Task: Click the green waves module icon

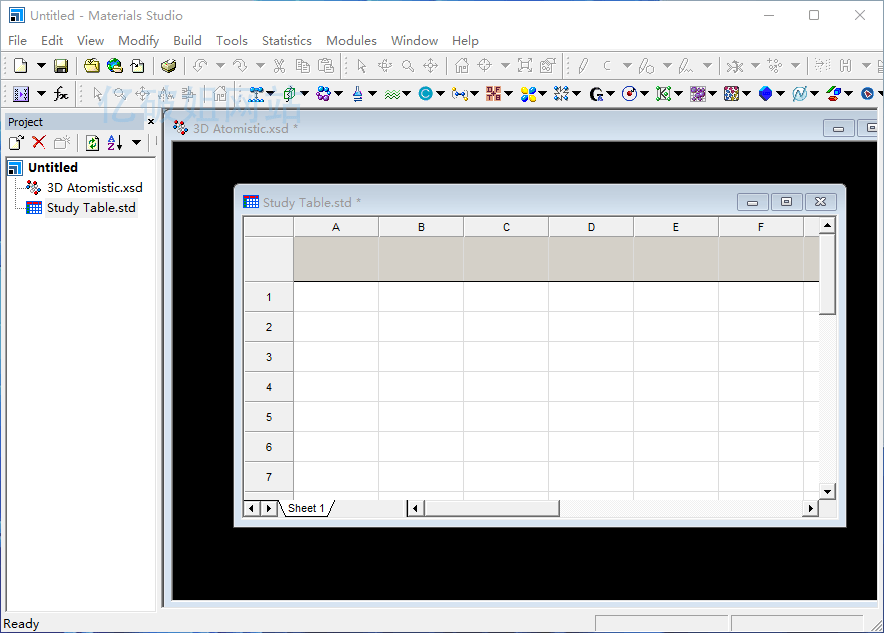Action: 392,94
